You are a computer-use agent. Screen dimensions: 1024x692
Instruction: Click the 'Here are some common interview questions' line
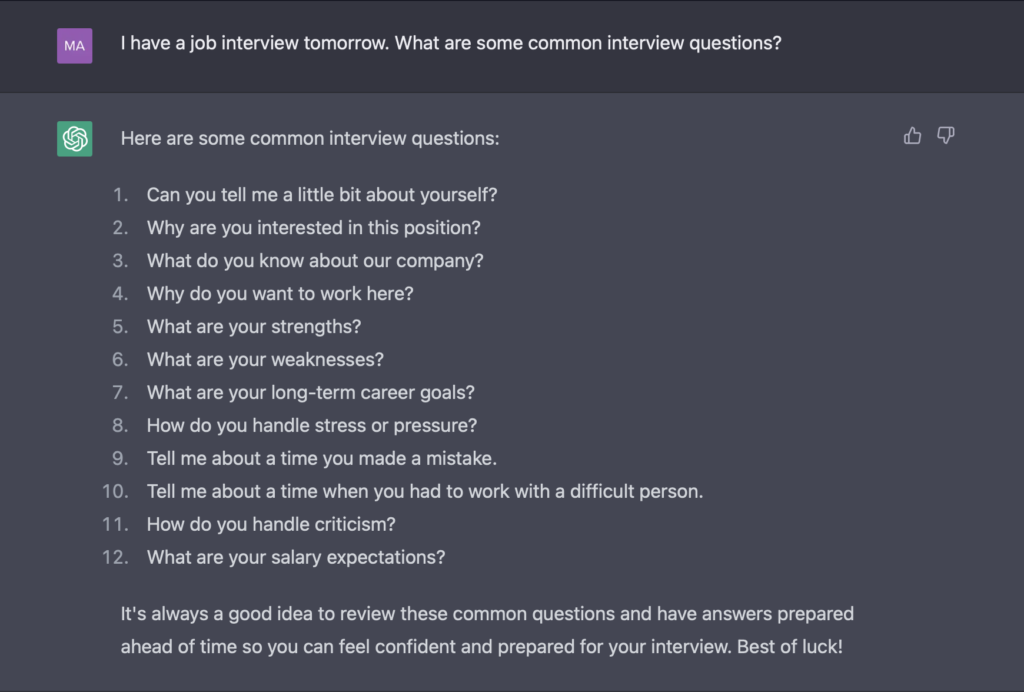pyautogui.click(x=310, y=138)
